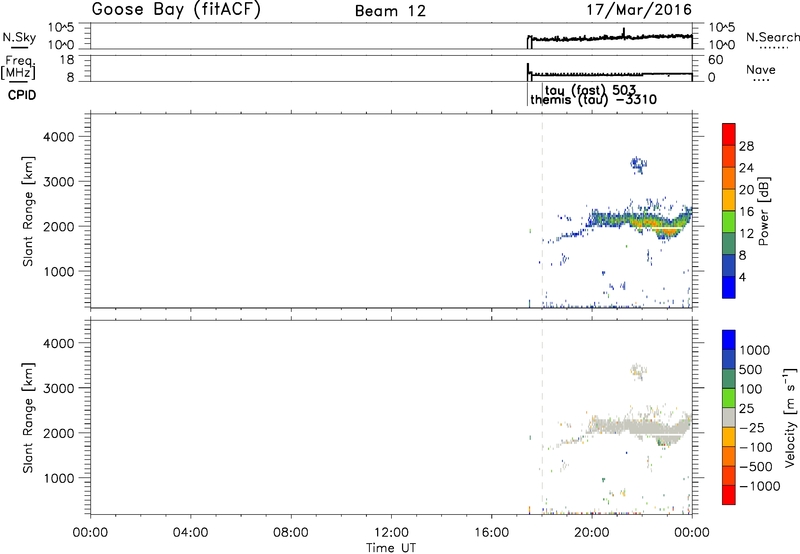Click the "1000" tick in Velocity panel
800x554 pixels.
[x=59, y=478]
